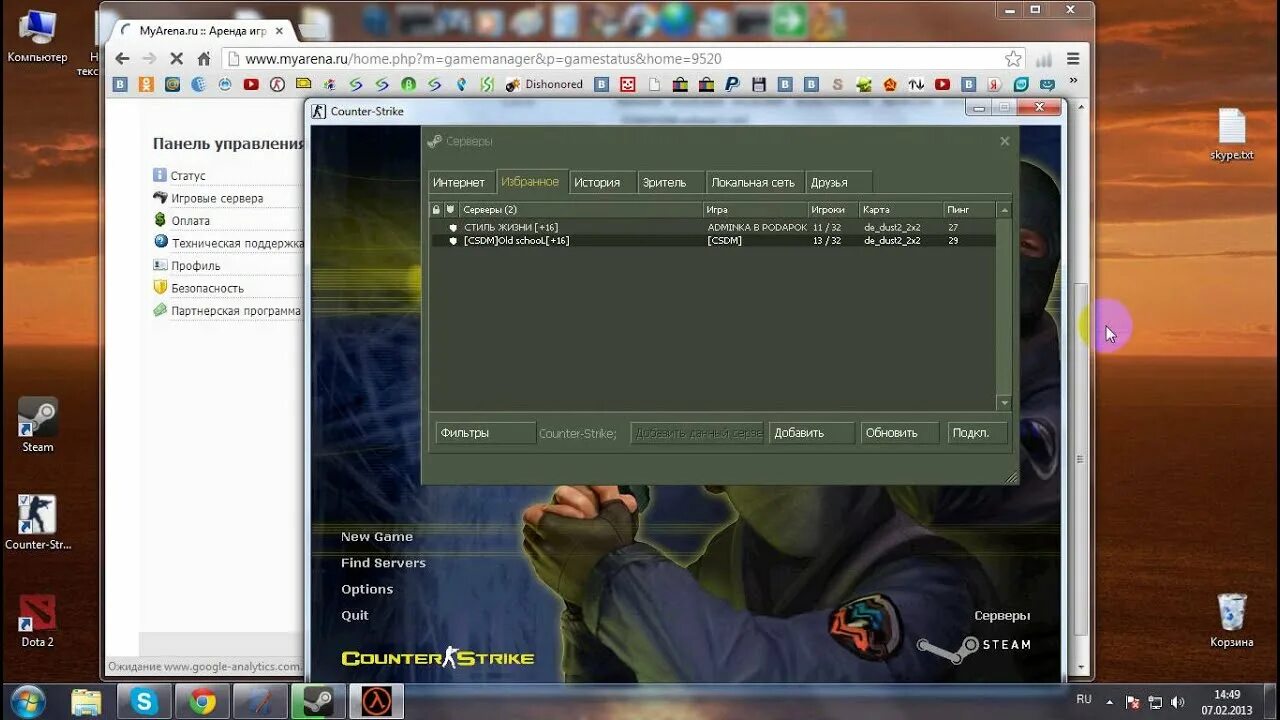Click the ping value 27
Image resolution: width=1280 pixels, height=720 pixels.
tap(953, 228)
